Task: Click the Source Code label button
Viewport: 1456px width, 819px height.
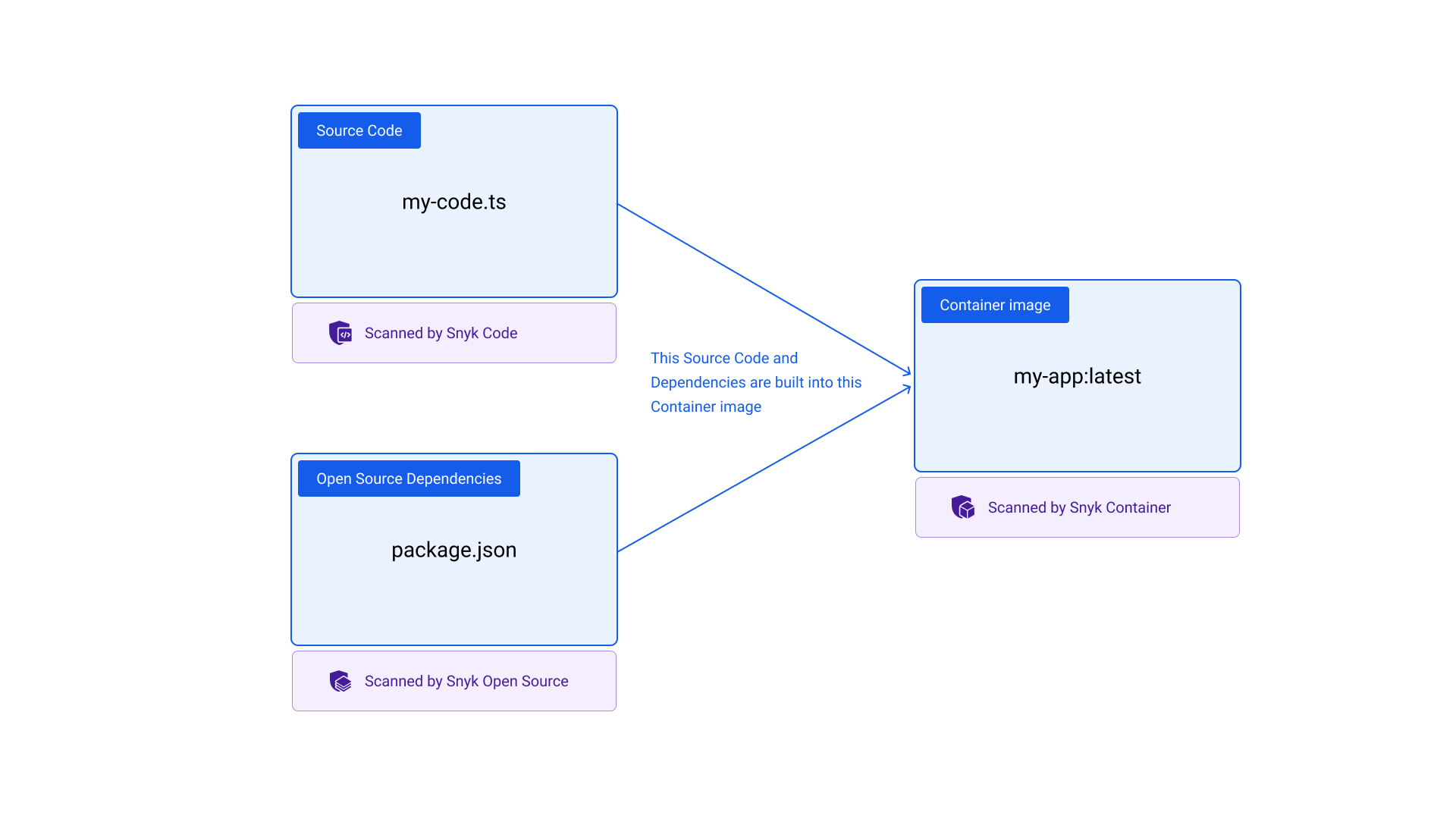Action: pyautogui.click(x=358, y=130)
